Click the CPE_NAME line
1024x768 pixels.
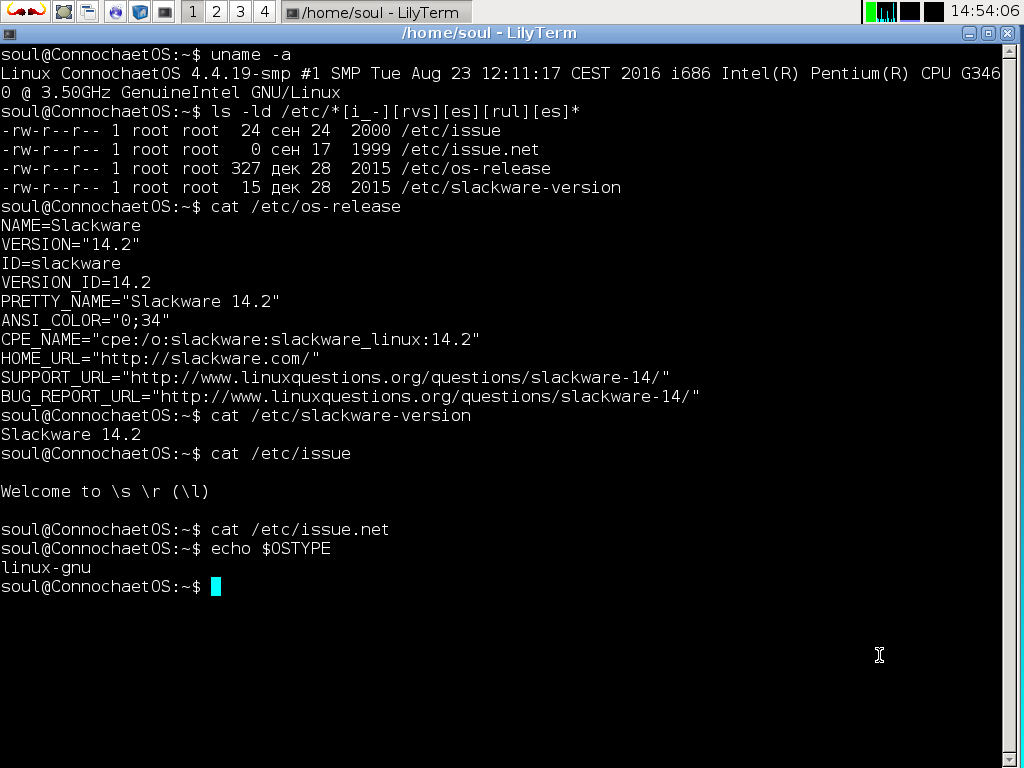[240, 339]
